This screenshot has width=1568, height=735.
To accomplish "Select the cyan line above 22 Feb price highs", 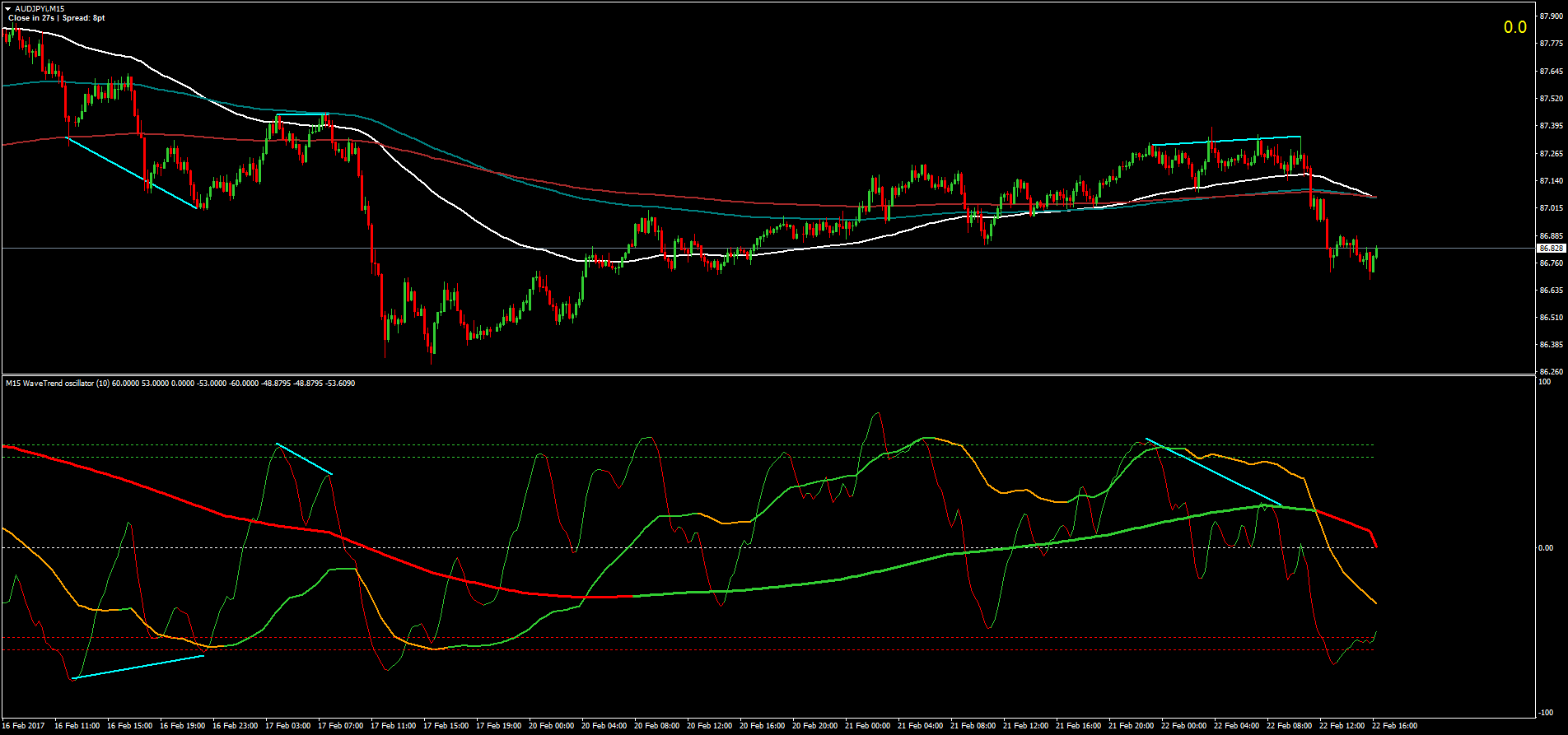I will pyautogui.click(x=1225, y=141).
